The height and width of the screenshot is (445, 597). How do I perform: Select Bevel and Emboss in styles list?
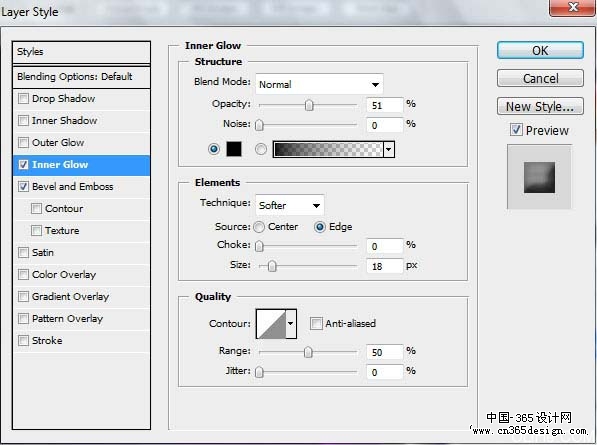pos(72,187)
